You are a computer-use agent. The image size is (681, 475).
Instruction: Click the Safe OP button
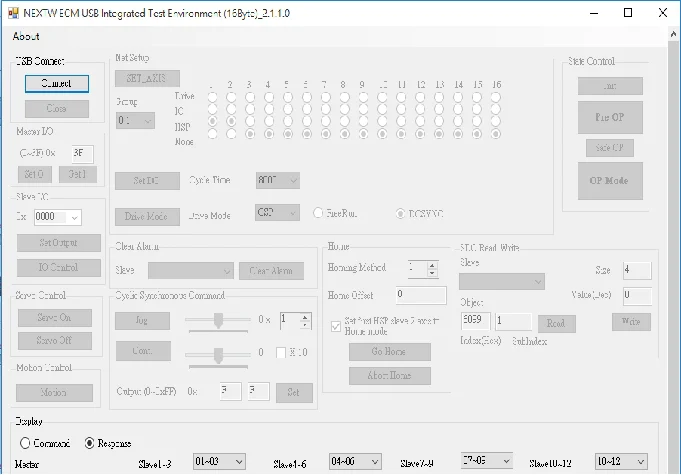point(610,148)
